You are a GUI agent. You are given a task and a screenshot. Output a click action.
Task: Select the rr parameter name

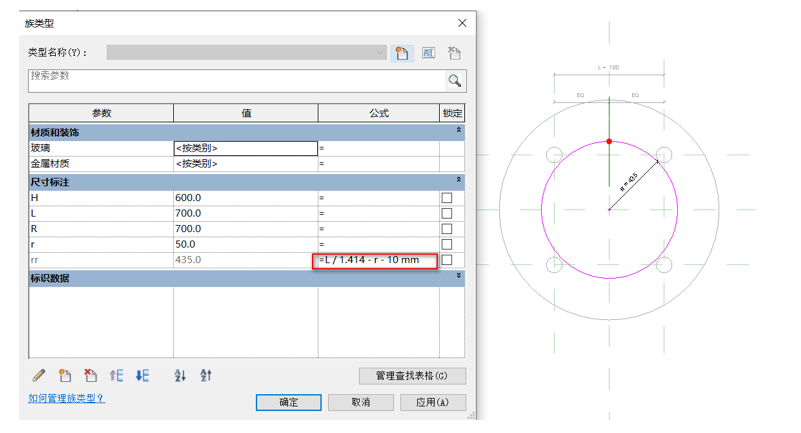(x=101, y=260)
